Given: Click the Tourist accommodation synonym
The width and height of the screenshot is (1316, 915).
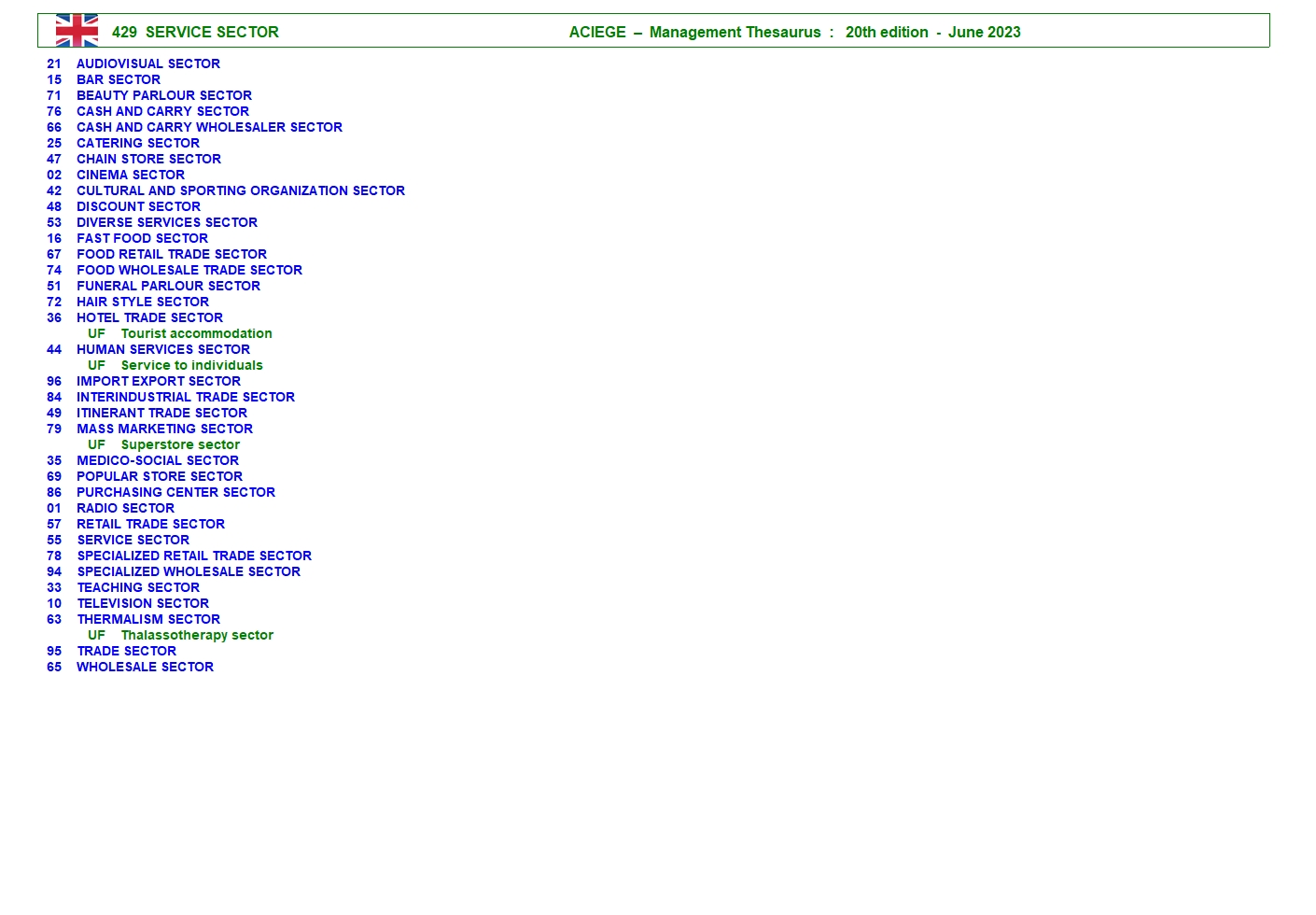Looking at the screenshot, I should pyautogui.click(x=196, y=333).
